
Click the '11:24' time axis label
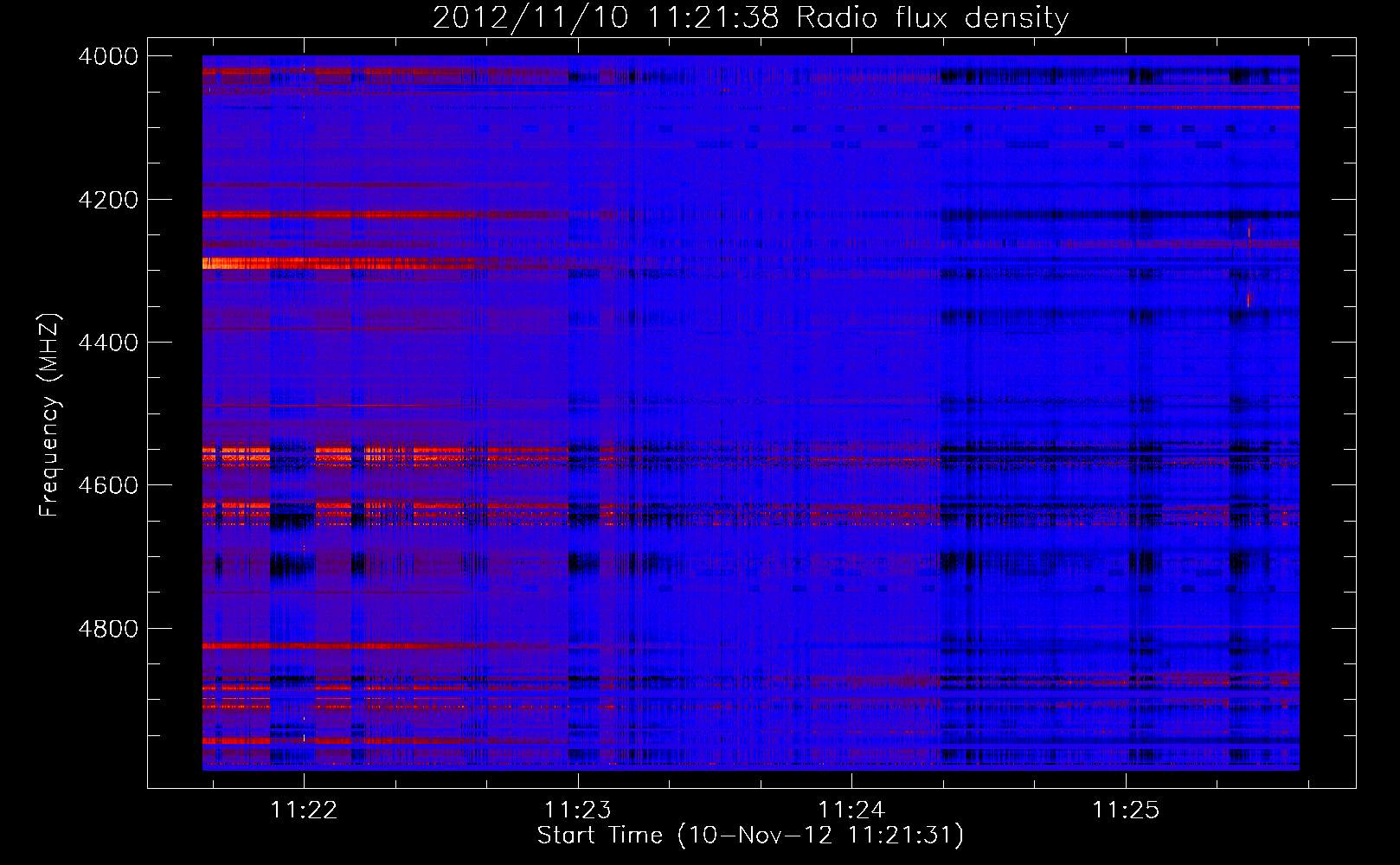(x=851, y=810)
